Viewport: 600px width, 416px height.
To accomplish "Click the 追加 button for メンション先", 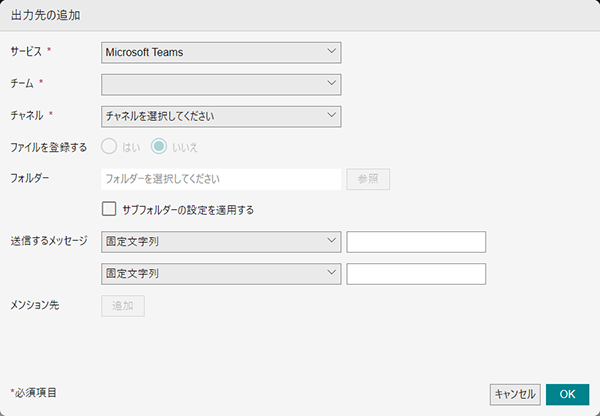I will [123, 306].
